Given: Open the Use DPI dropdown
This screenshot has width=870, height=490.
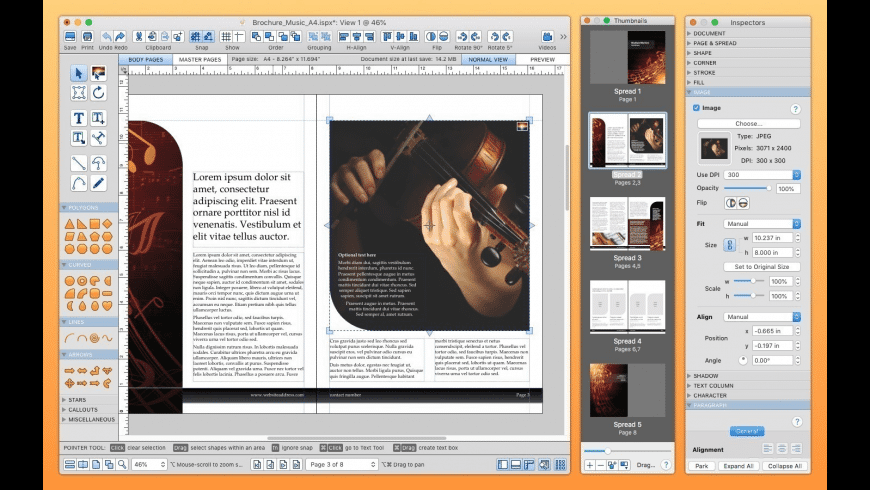Looking at the screenshot, I should click(x=762, y=175).
